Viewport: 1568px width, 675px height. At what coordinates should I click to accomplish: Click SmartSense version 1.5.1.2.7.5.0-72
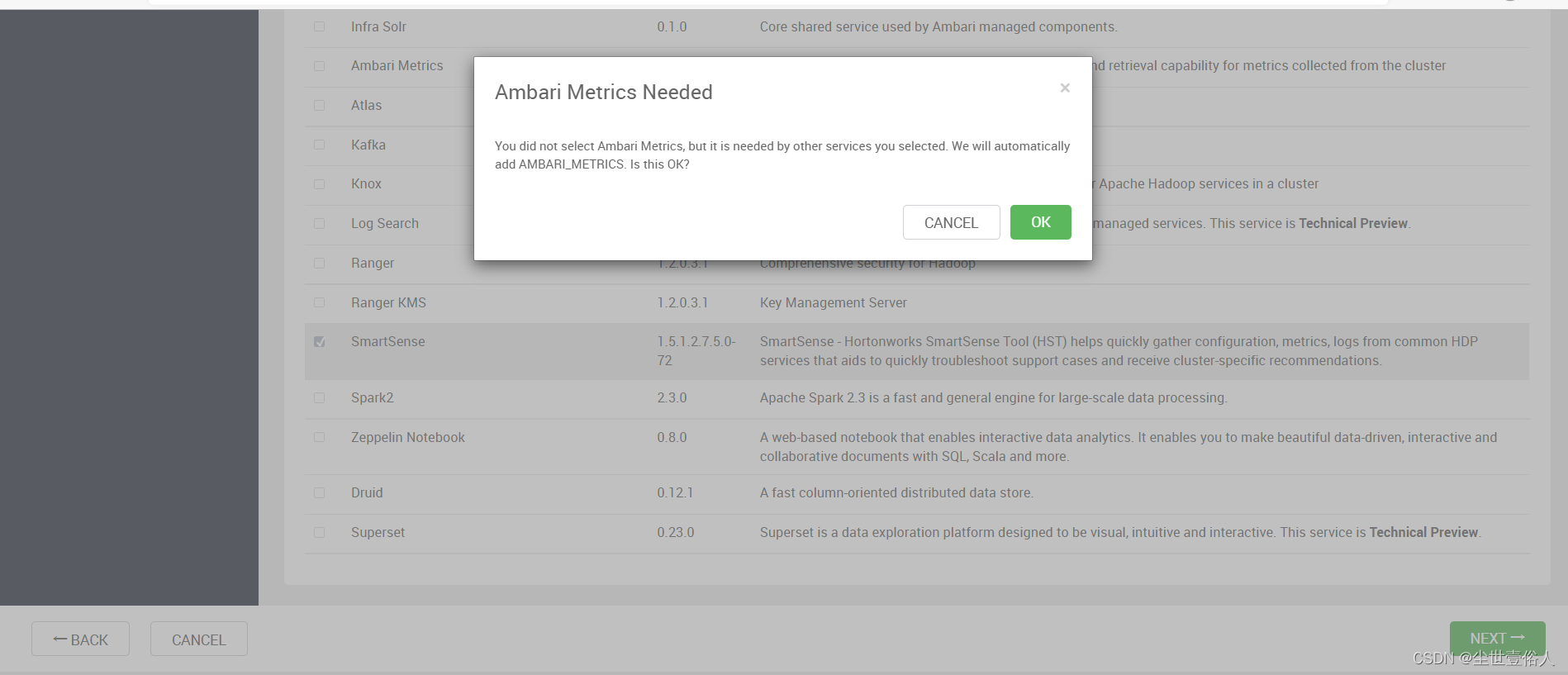[x=696, y=351]
